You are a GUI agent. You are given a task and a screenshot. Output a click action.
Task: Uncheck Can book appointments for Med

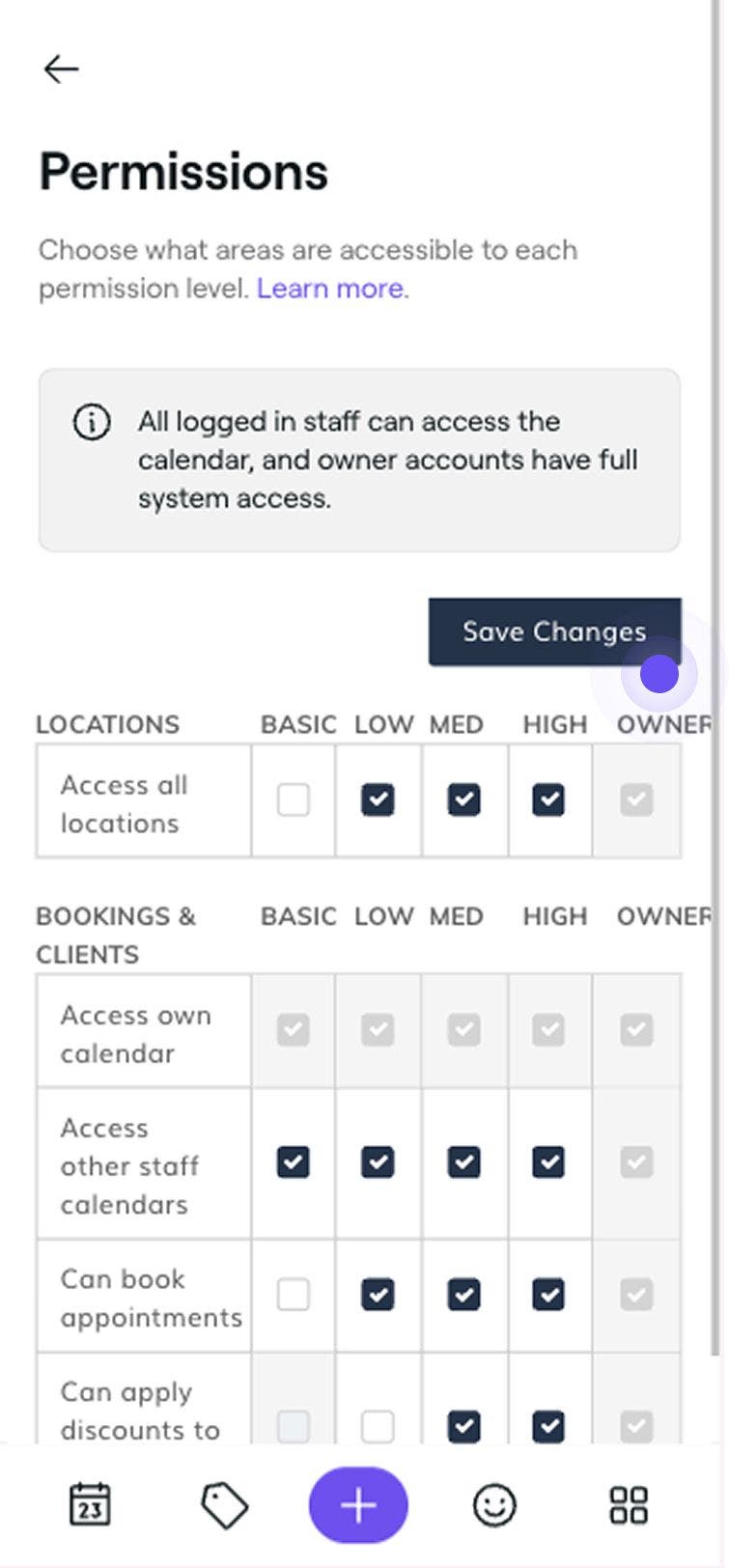pyautogui.click(x=463, y=1295)
